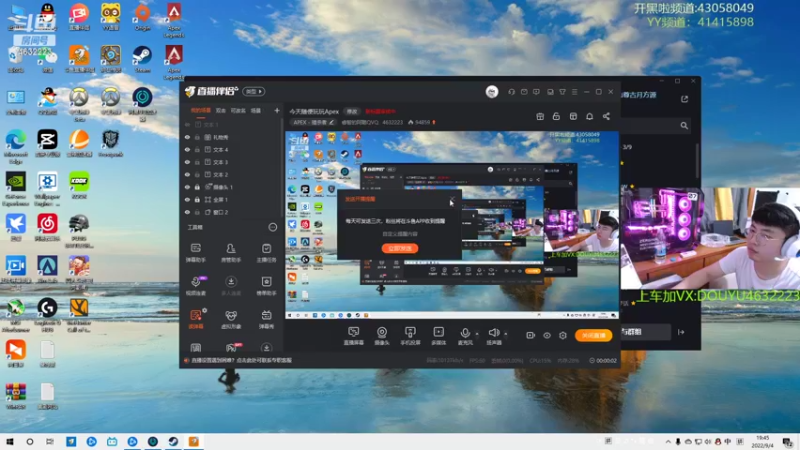
Task: Add a new scene with the plus icon
Action: pyautogui.click(x=277, y=110)
